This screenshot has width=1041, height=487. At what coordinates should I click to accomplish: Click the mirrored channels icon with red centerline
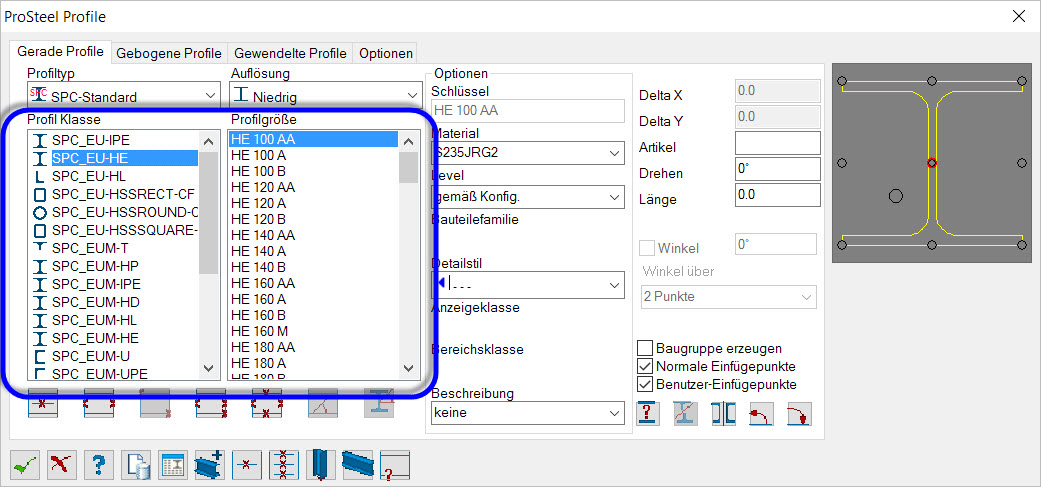pos(724,413)
